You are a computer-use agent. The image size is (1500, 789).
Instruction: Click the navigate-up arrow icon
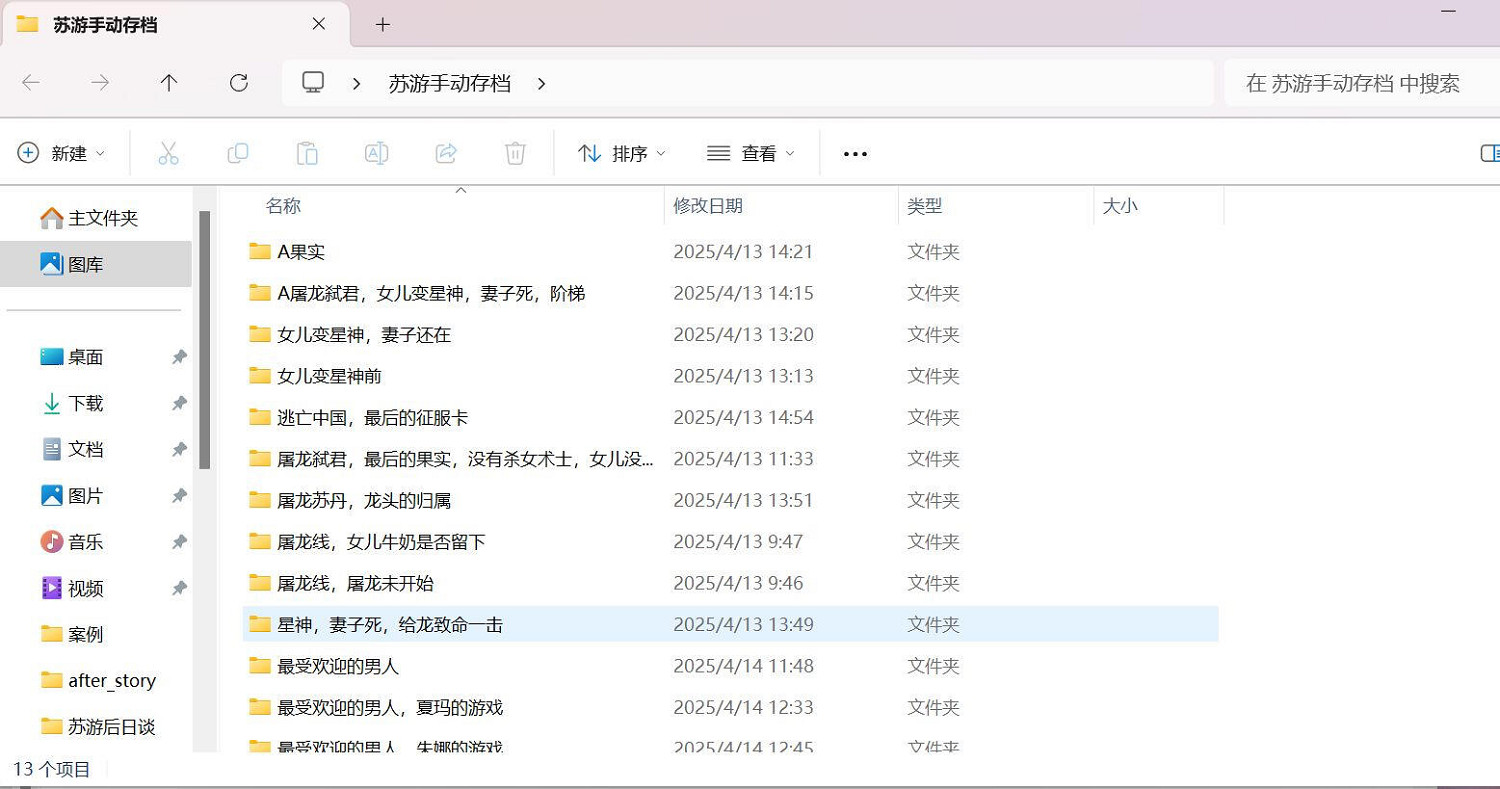[x=169, y=83]
